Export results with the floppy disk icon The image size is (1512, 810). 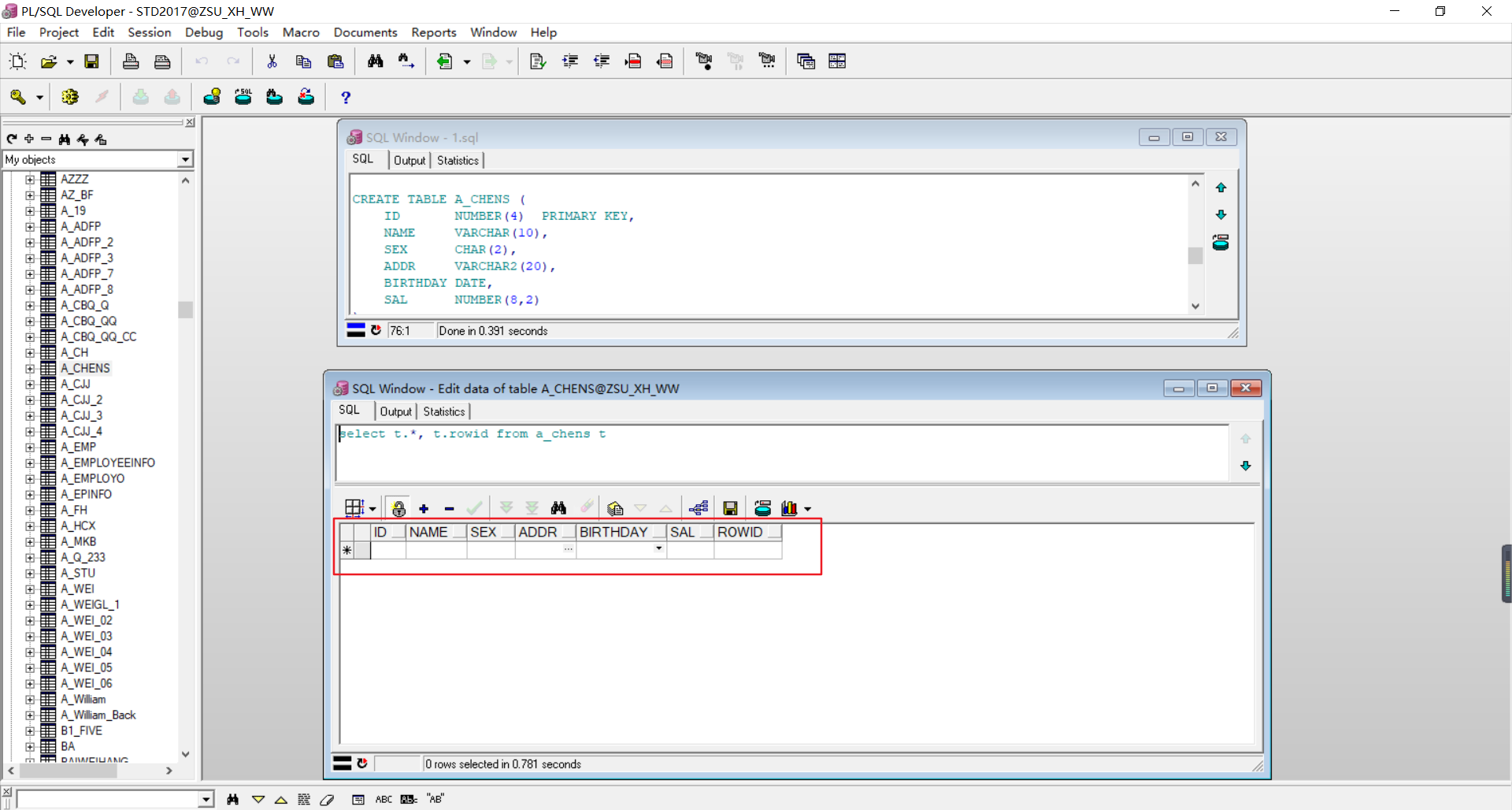(x=732, y=507)
